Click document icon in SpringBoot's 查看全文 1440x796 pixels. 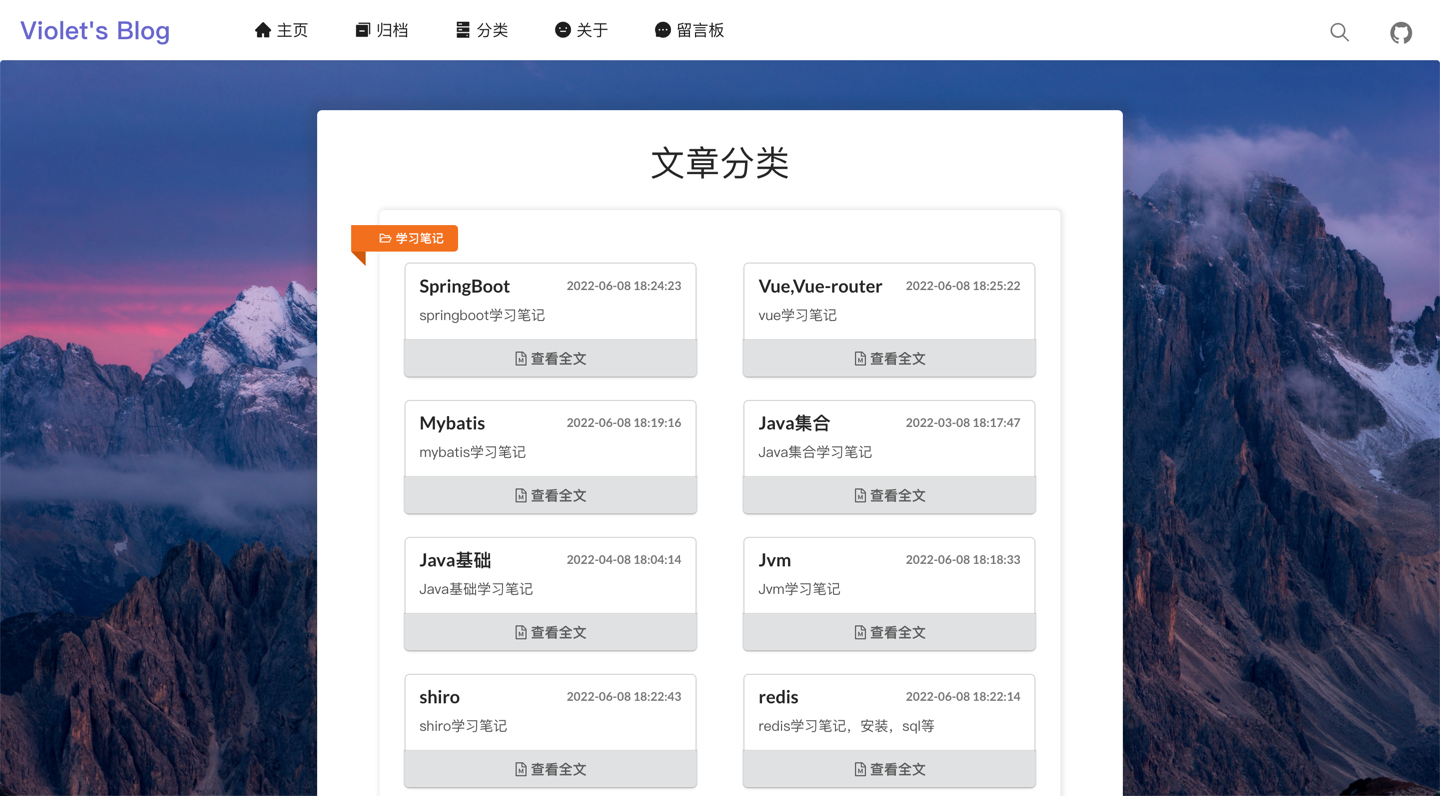pyautogui.click(x=521, y=358)
